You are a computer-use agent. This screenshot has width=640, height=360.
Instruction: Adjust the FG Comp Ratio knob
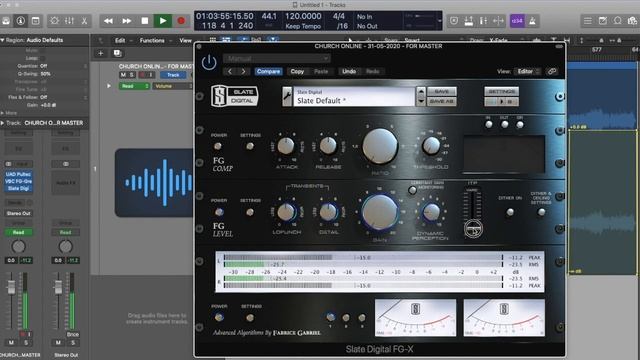[380, 147]
